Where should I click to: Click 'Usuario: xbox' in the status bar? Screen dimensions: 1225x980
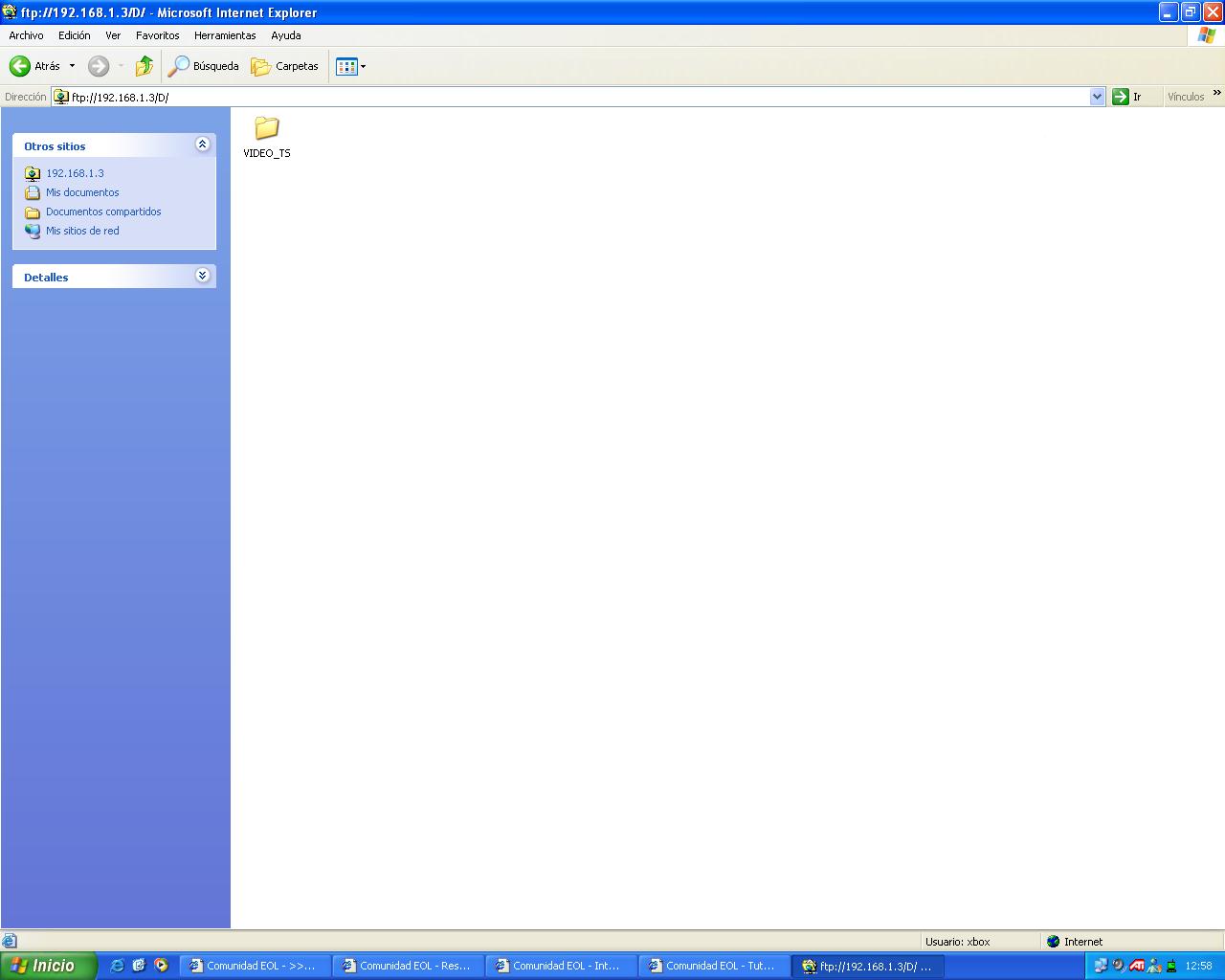tap(957, 942)
